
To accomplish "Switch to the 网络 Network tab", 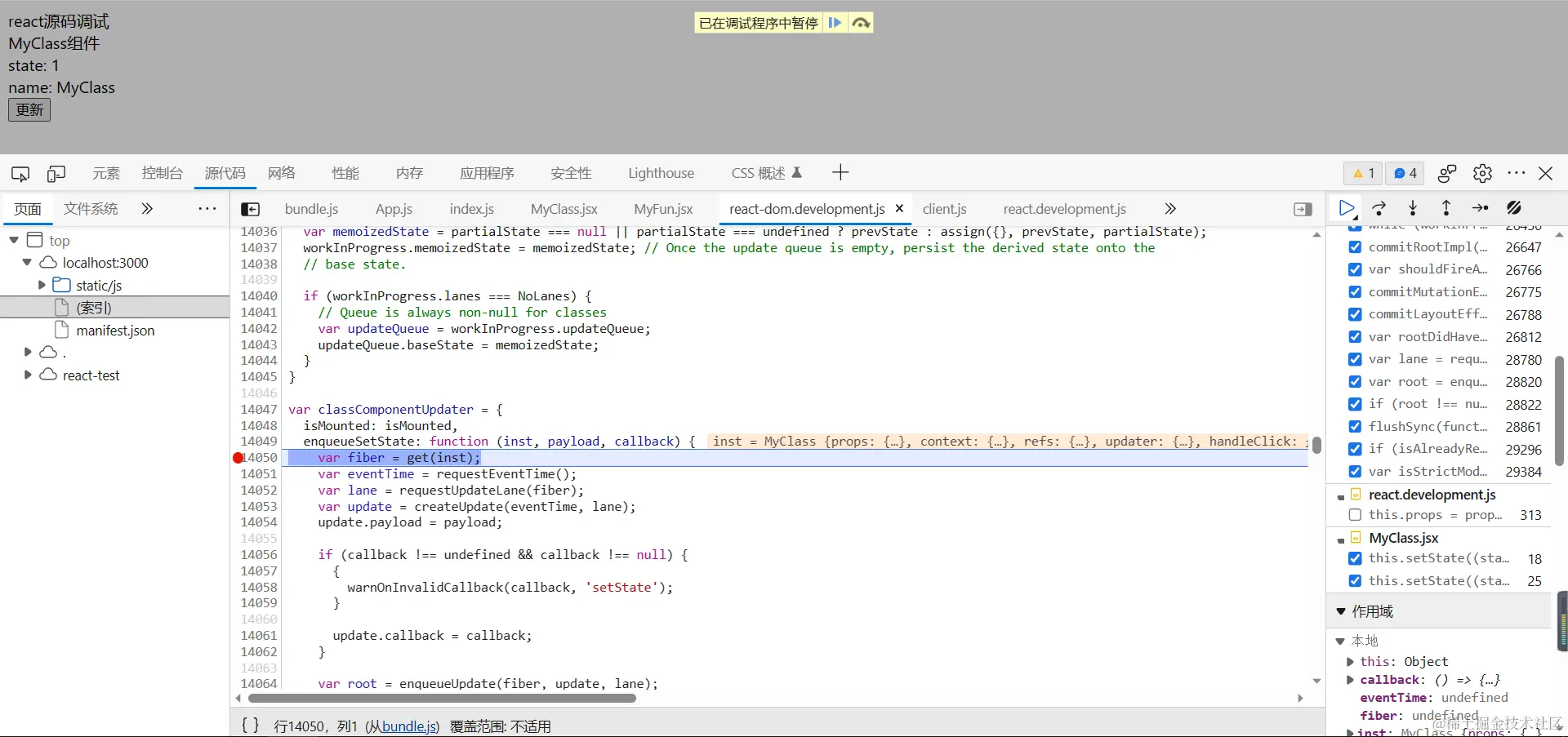I will 282,173.
